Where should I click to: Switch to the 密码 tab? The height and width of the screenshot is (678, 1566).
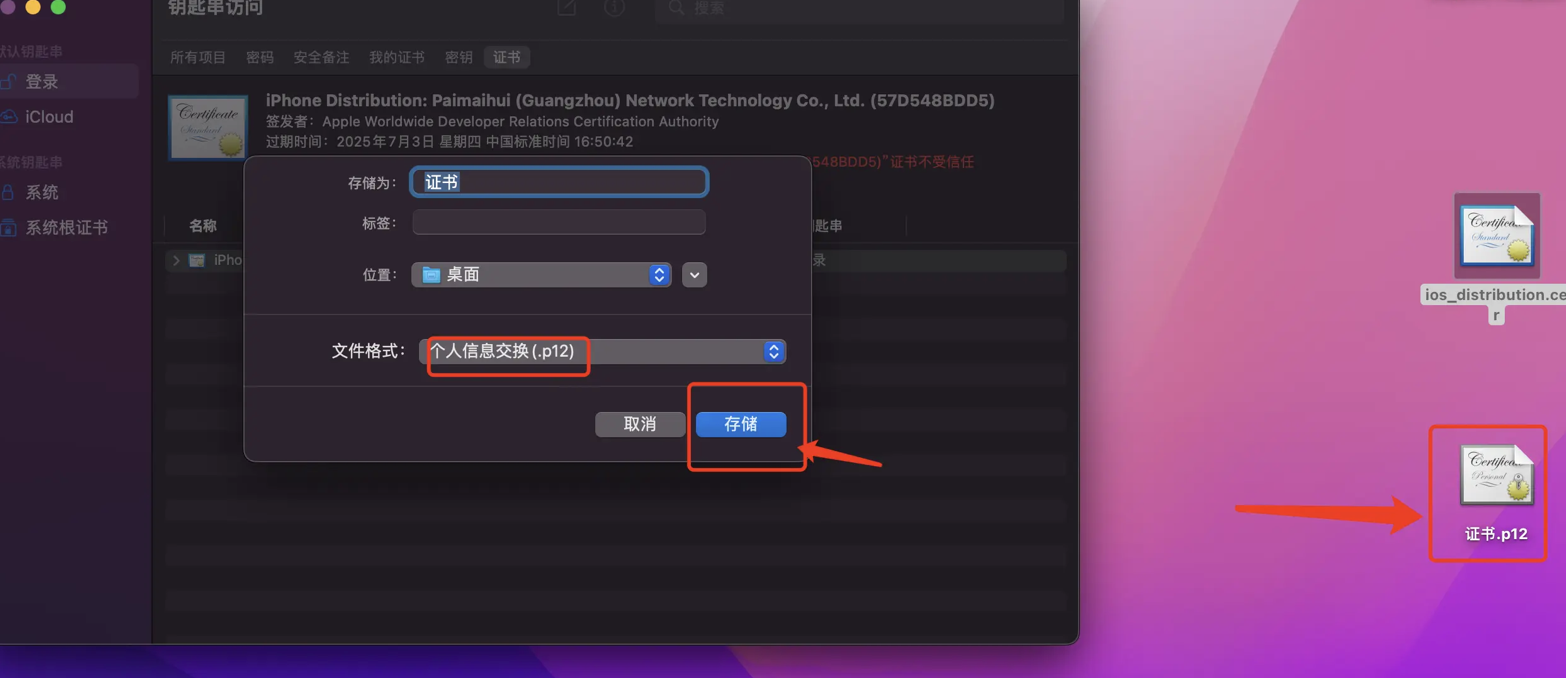pos(260,57)
